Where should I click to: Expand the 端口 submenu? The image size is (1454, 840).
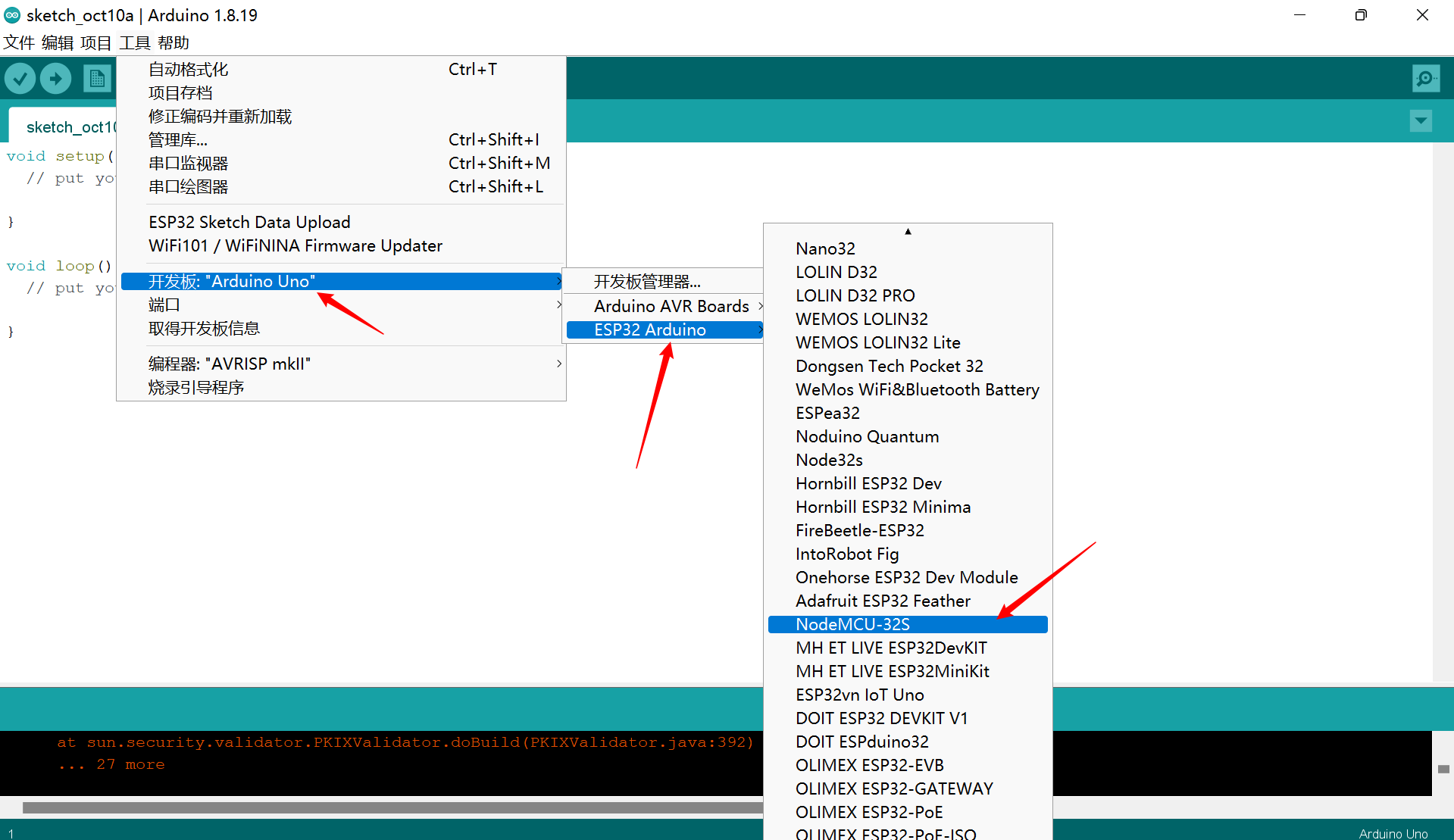pyautogui.click(x=341, y=305)
